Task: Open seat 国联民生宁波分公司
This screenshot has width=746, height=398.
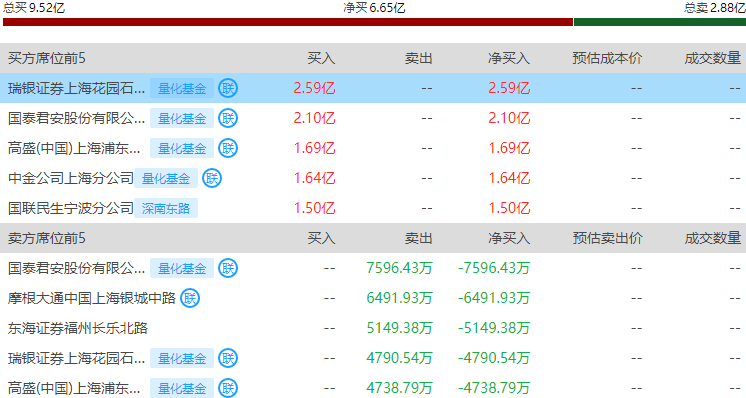Action: (70, 208)
